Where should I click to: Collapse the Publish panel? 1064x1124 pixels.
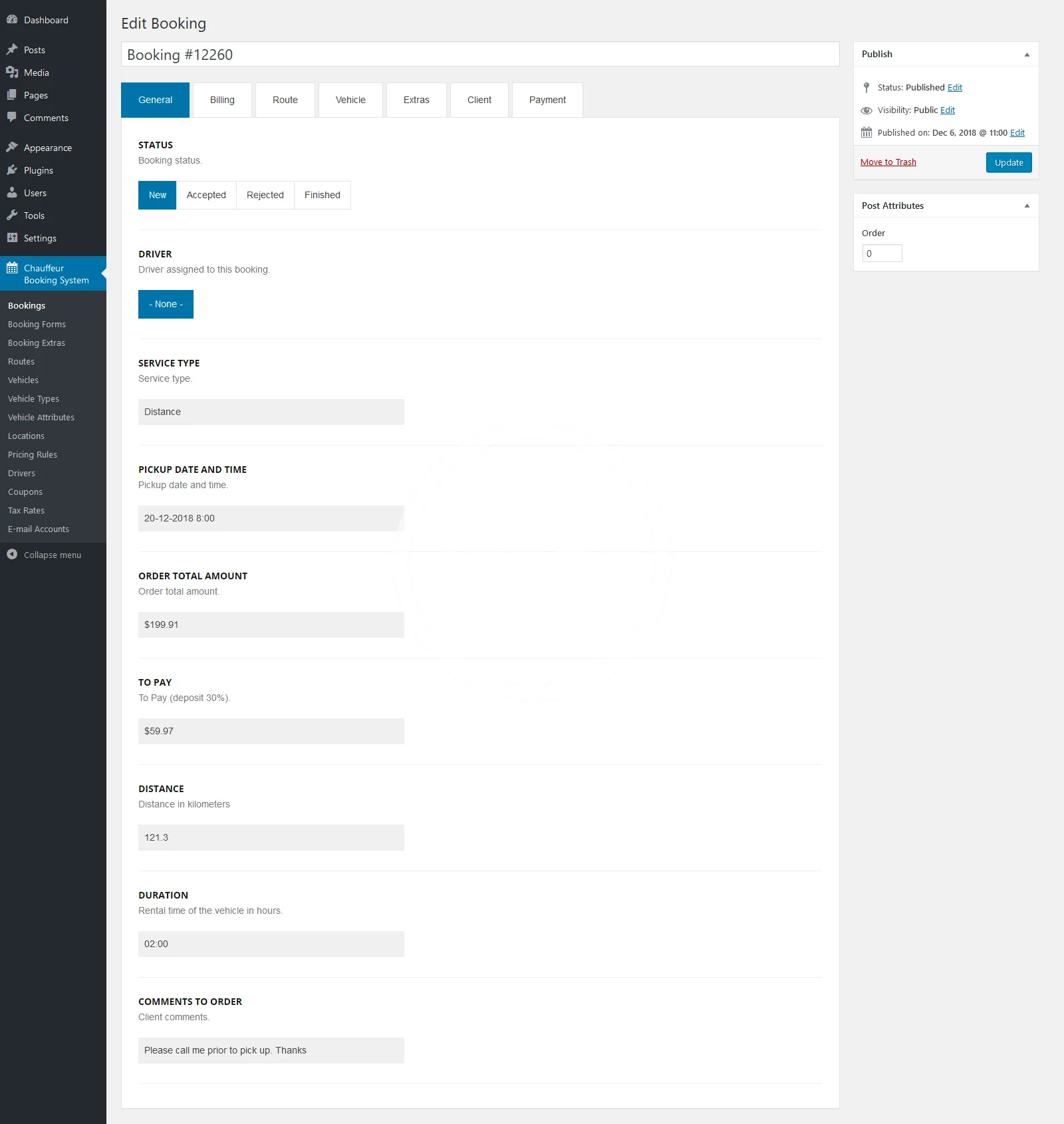(1027, 55)
